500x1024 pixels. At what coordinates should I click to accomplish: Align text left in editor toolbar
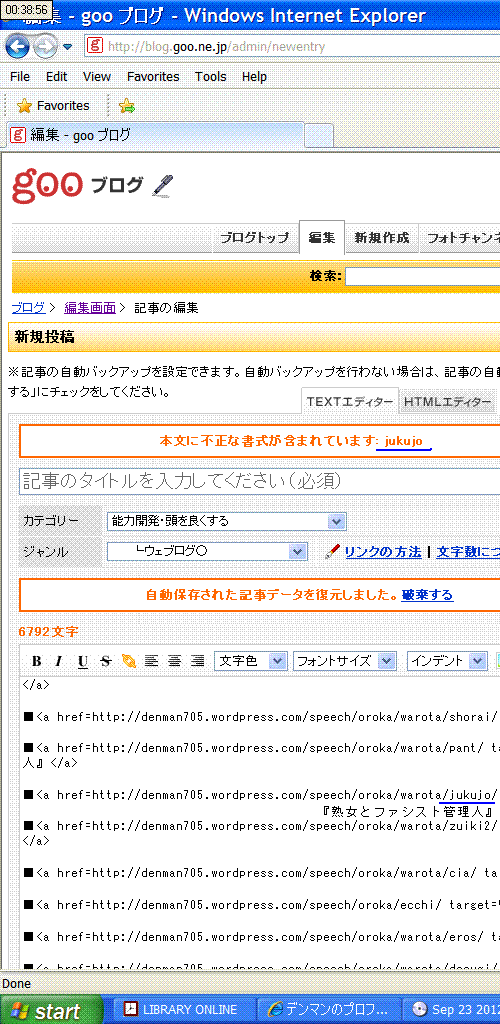pyautogui.click(x=151, y=662)
